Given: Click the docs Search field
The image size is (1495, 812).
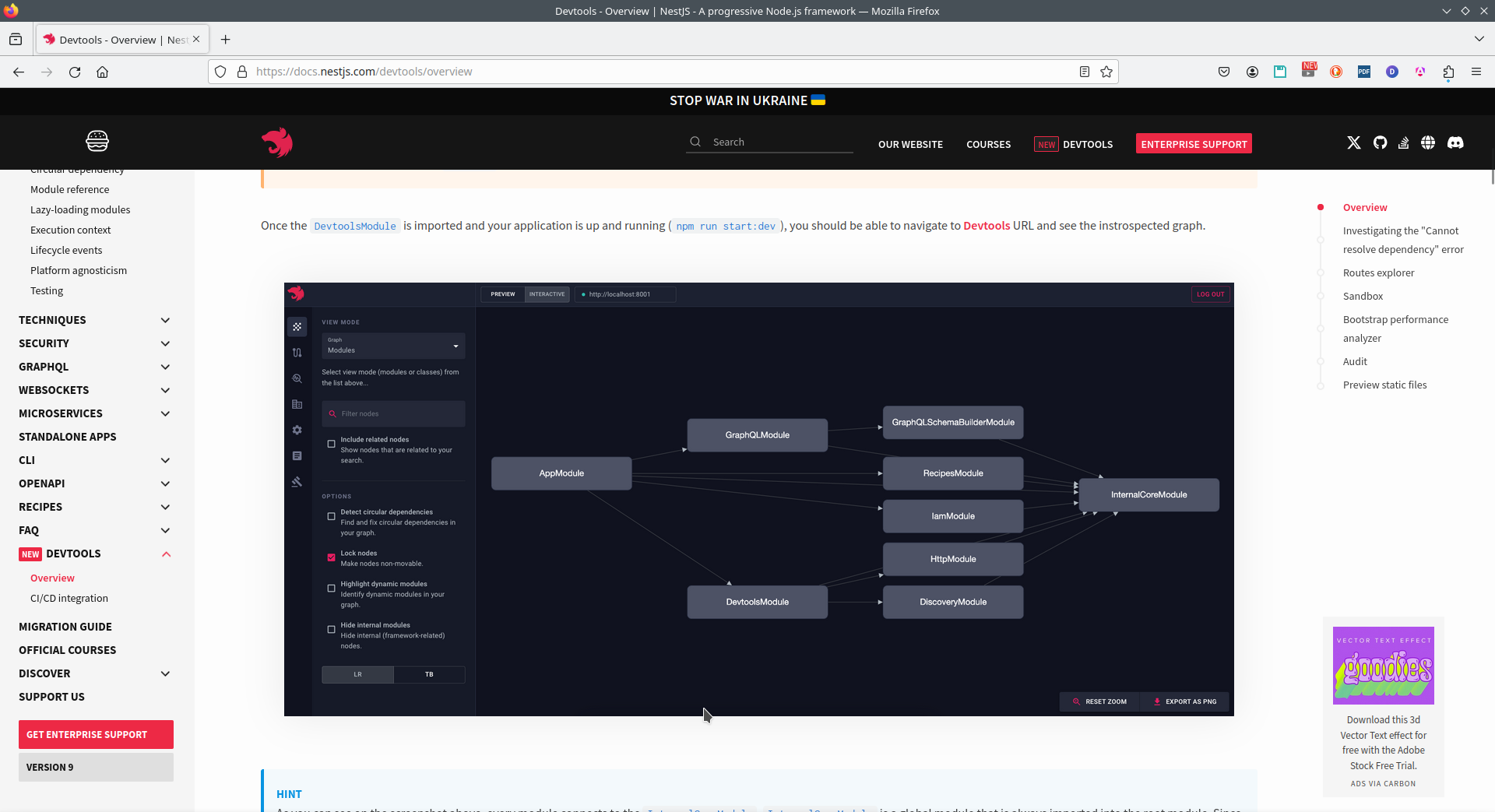Looking at the screenshot, I should pyautogui.click(x=769, y=142).
